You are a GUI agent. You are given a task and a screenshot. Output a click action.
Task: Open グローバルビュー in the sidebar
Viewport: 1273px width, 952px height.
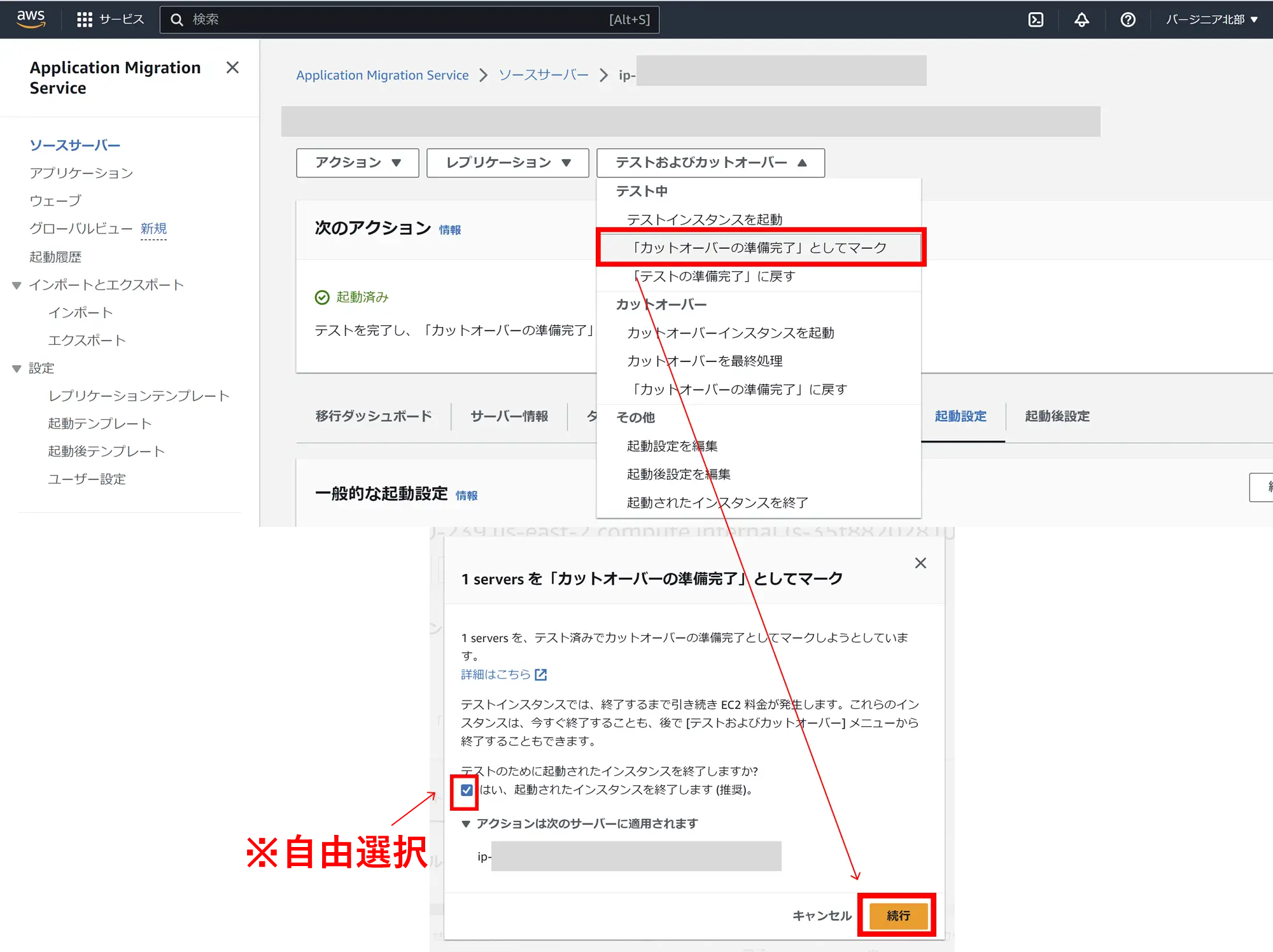[81, 228]
